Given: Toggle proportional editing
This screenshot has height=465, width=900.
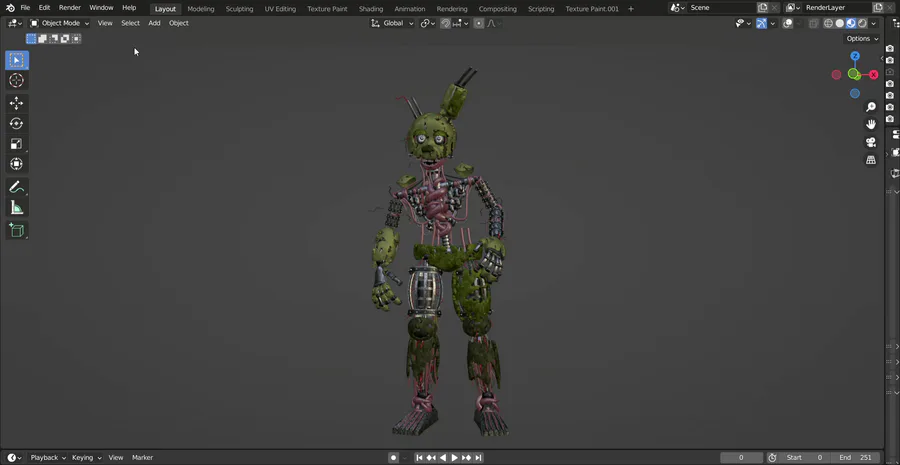Looking at the screenshot, I should (x=479, y=24).
